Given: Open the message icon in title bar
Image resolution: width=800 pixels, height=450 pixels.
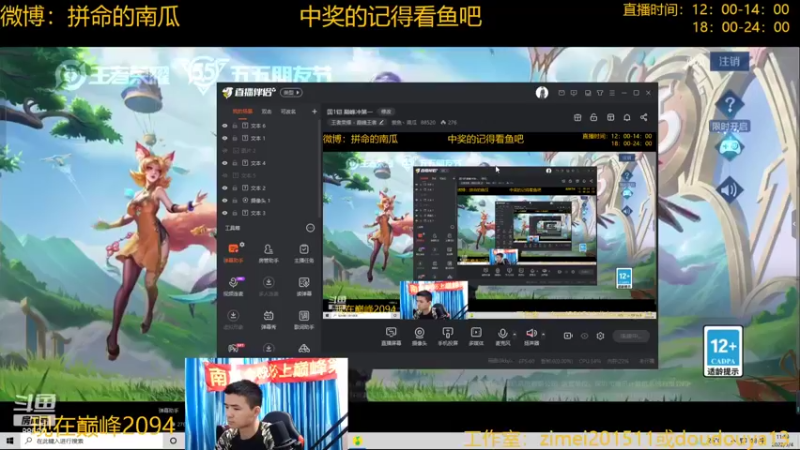Looking at the screenshot, I should 561,93.
